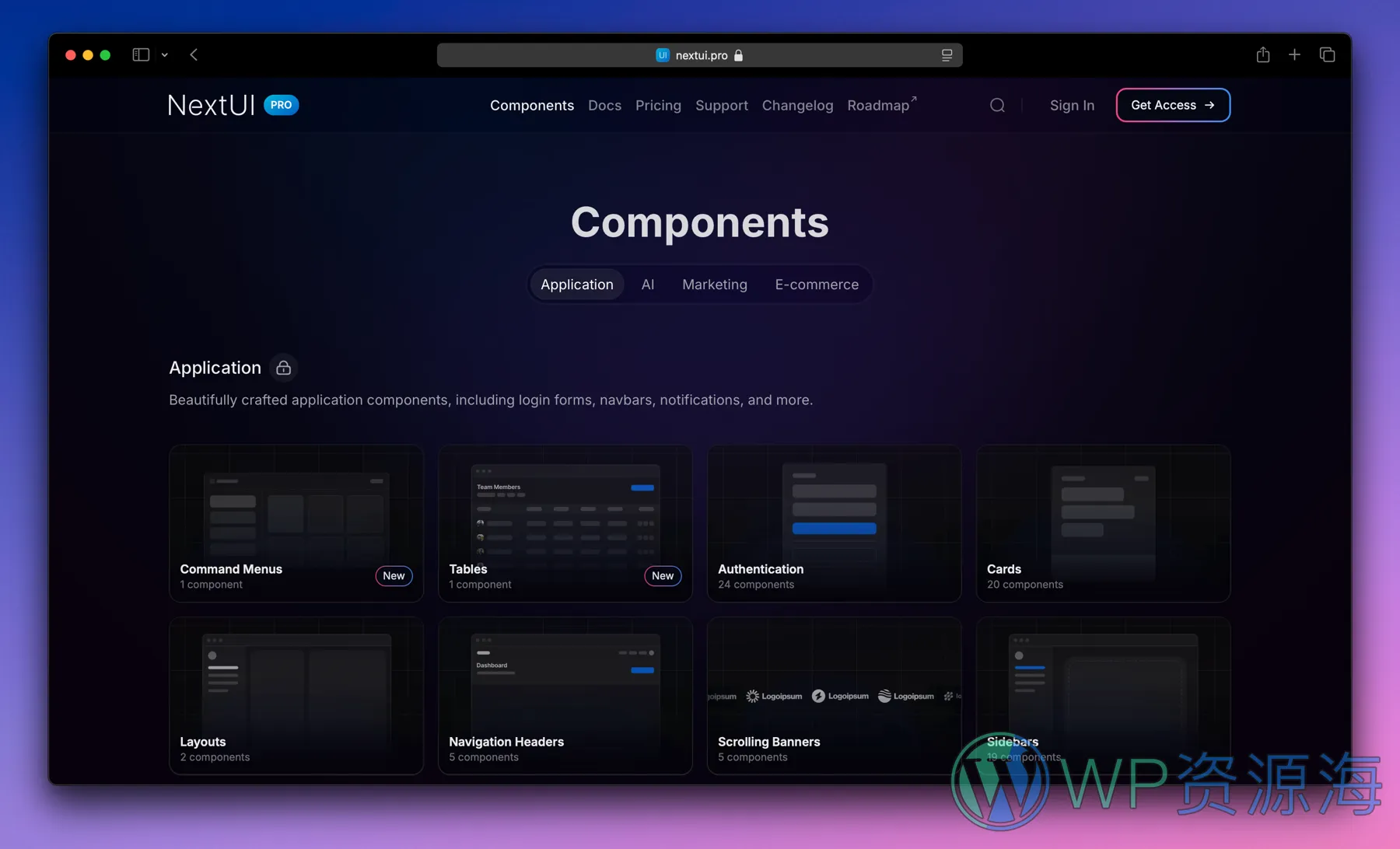
Task: Click the Sign In link
Action: [1072, 105]
